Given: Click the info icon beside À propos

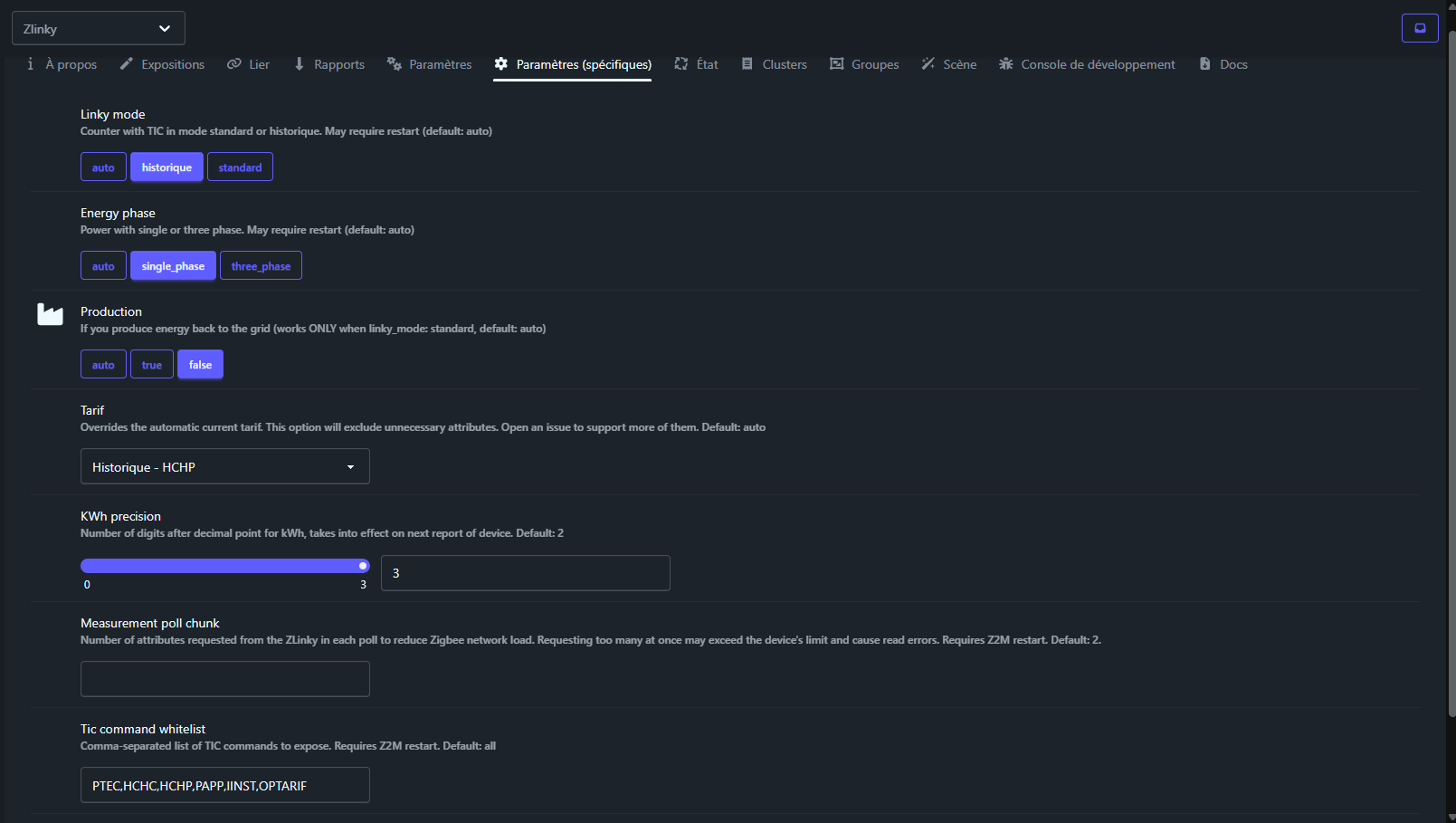Looking at the screenshot, I should 31,64.
